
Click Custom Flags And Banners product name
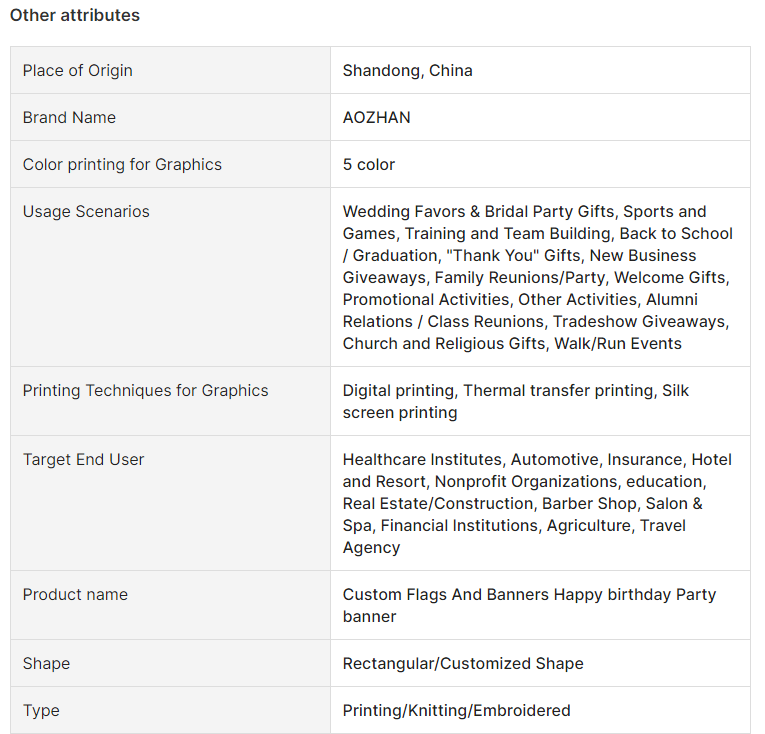tap(529, 605)
